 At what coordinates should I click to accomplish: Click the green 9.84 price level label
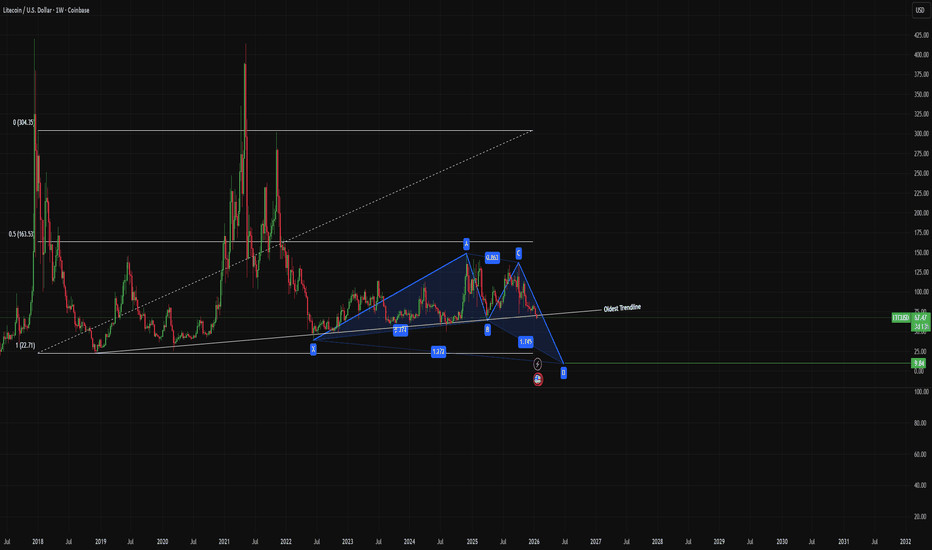(x=918, y=364)
